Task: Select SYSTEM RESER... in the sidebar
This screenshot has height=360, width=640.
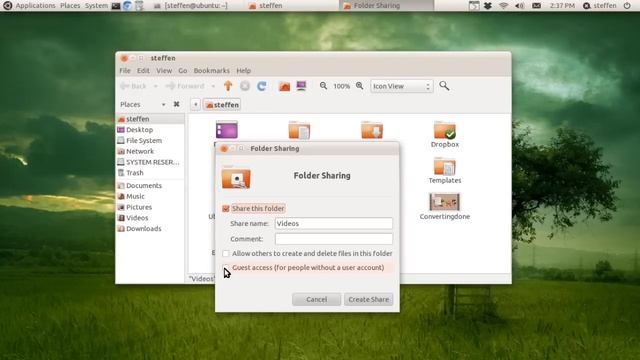Action: (150, 162)
